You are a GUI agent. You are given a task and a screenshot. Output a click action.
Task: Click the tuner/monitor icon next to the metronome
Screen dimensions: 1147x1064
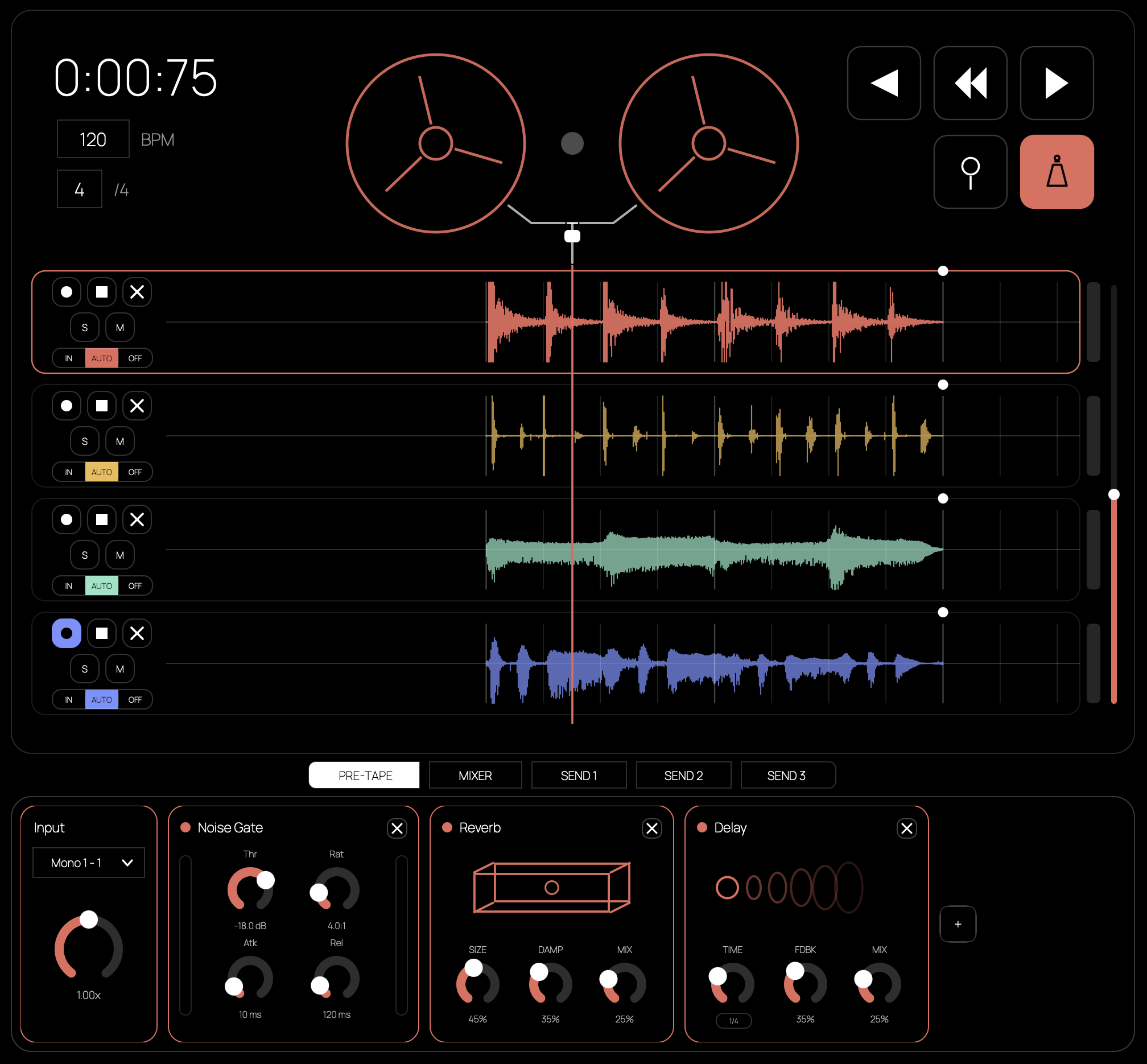(969, 172)
